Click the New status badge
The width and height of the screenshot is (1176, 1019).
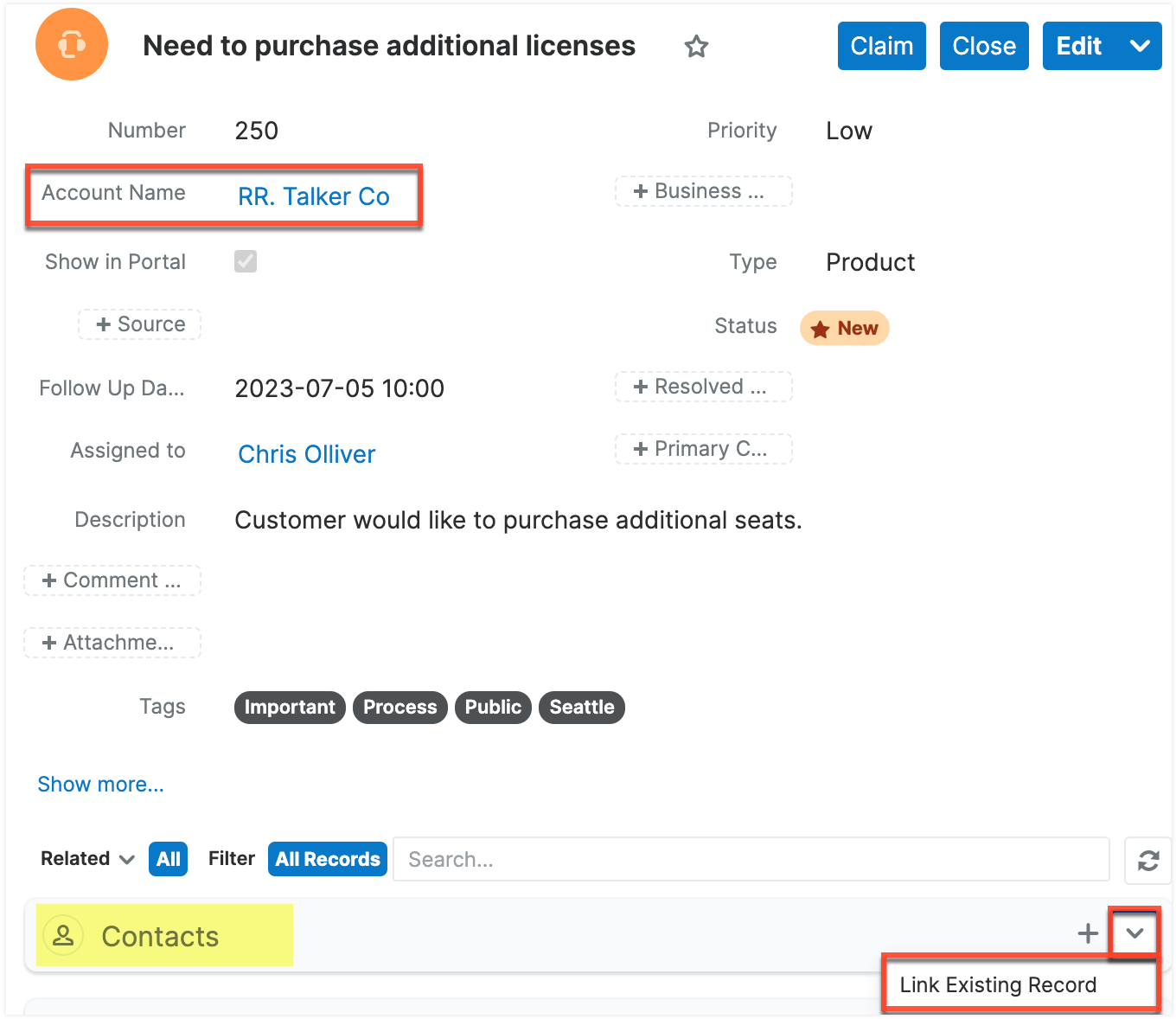tap(844, 329)
